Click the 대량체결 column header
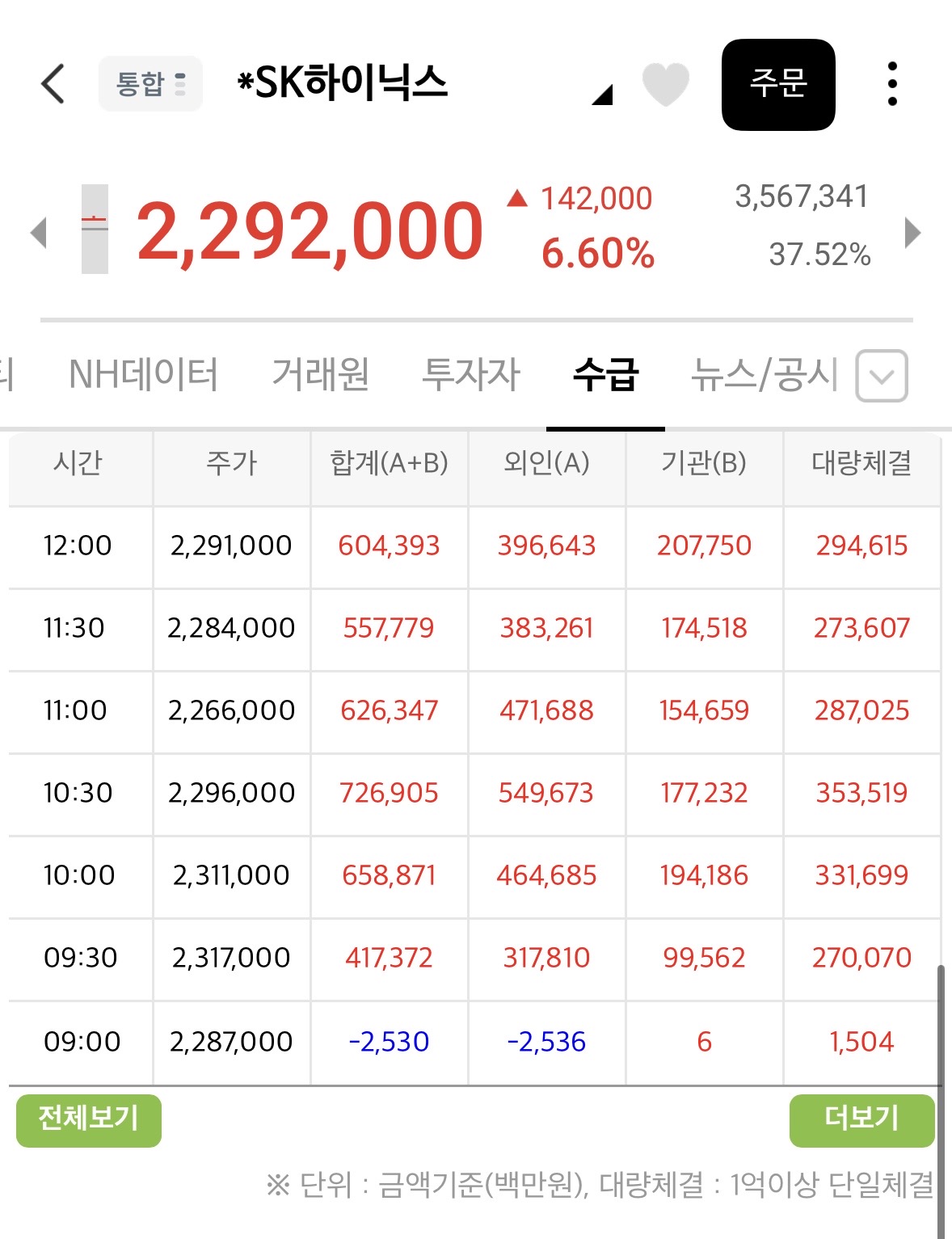952x1239 pixels. tap(861, 464)
